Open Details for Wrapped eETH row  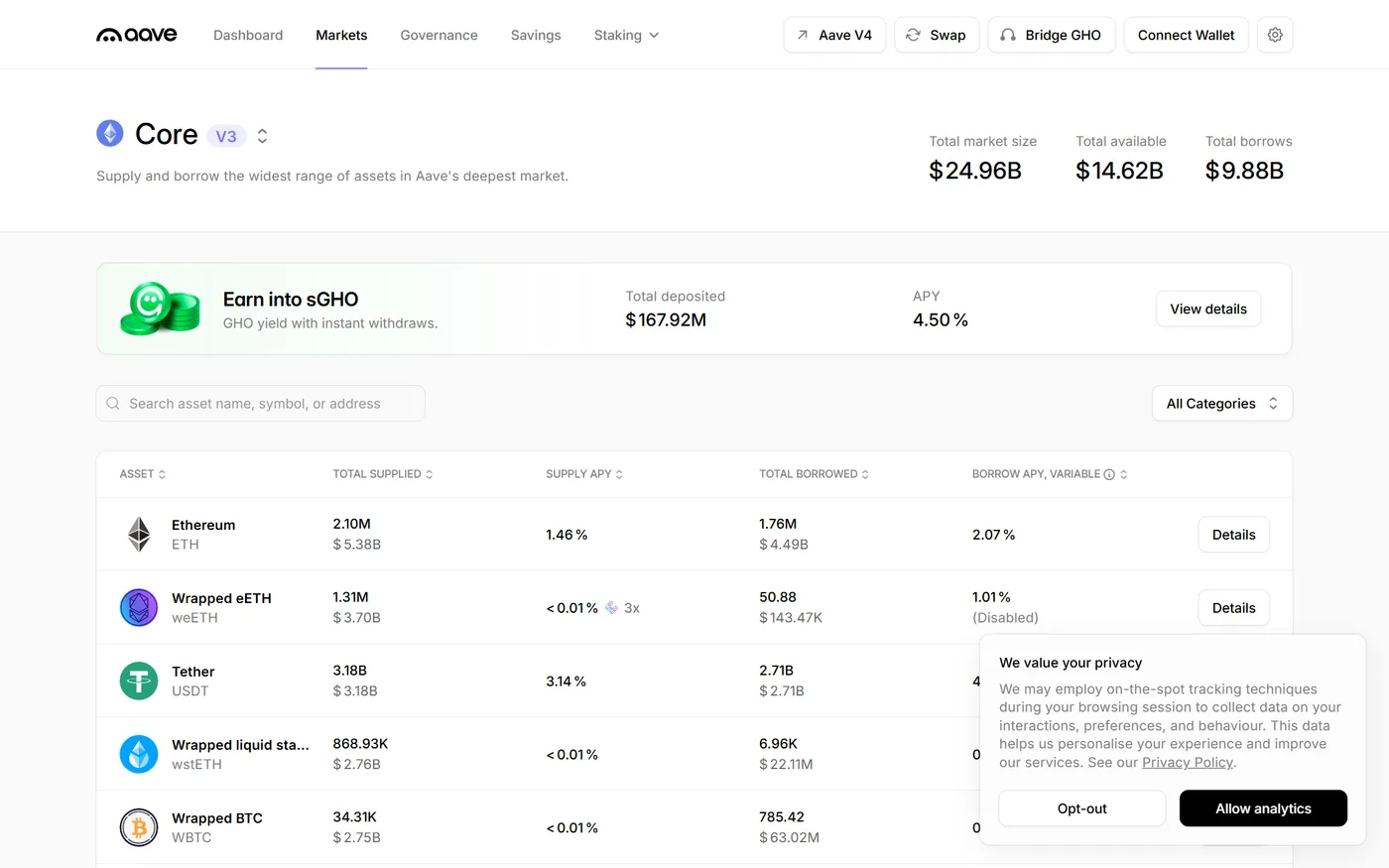coord(1233,608)
